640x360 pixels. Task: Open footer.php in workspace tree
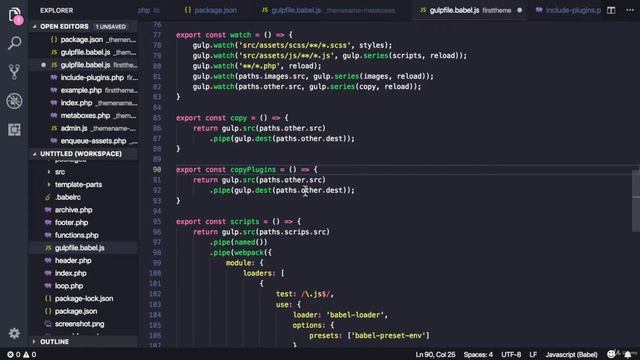(84, 222)
